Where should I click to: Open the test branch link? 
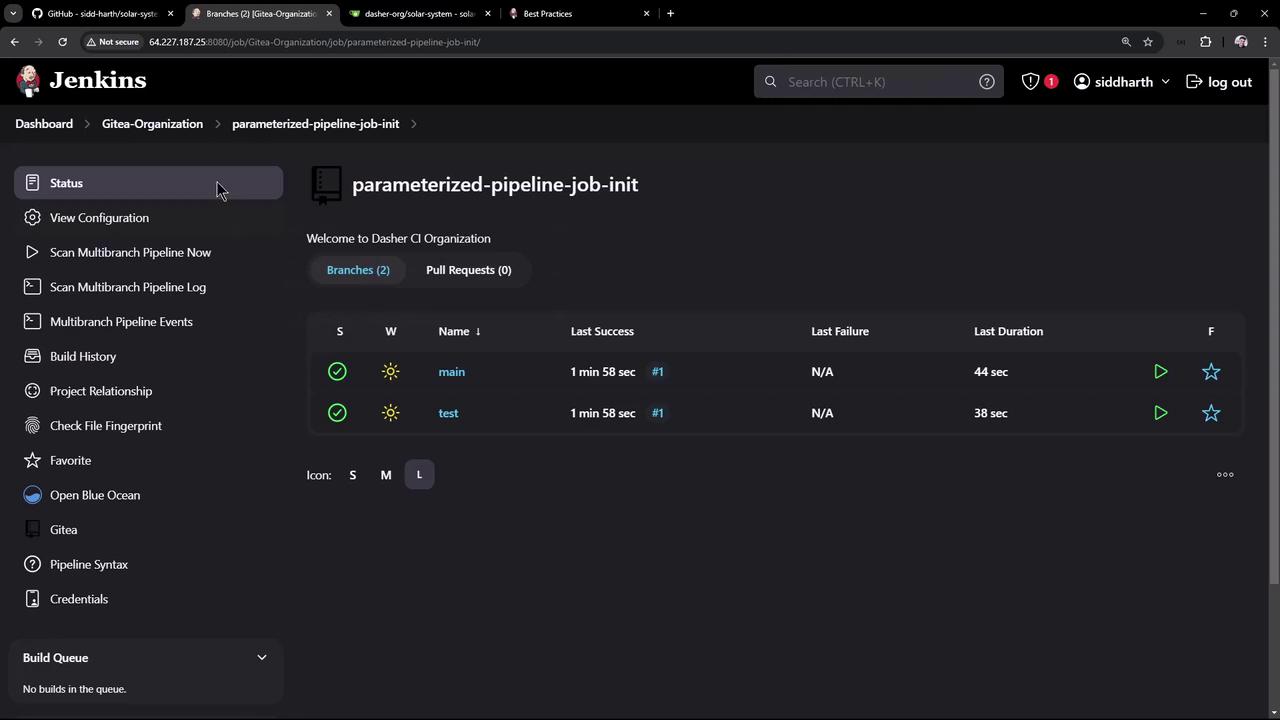[448, 413]
